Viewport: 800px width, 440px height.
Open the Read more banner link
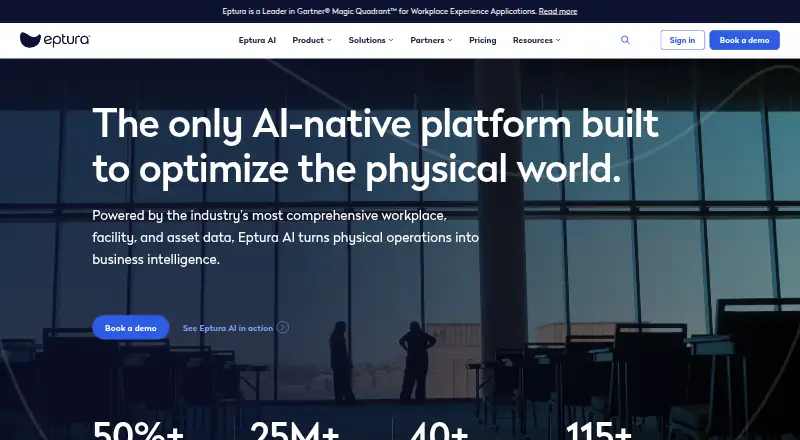558,11
